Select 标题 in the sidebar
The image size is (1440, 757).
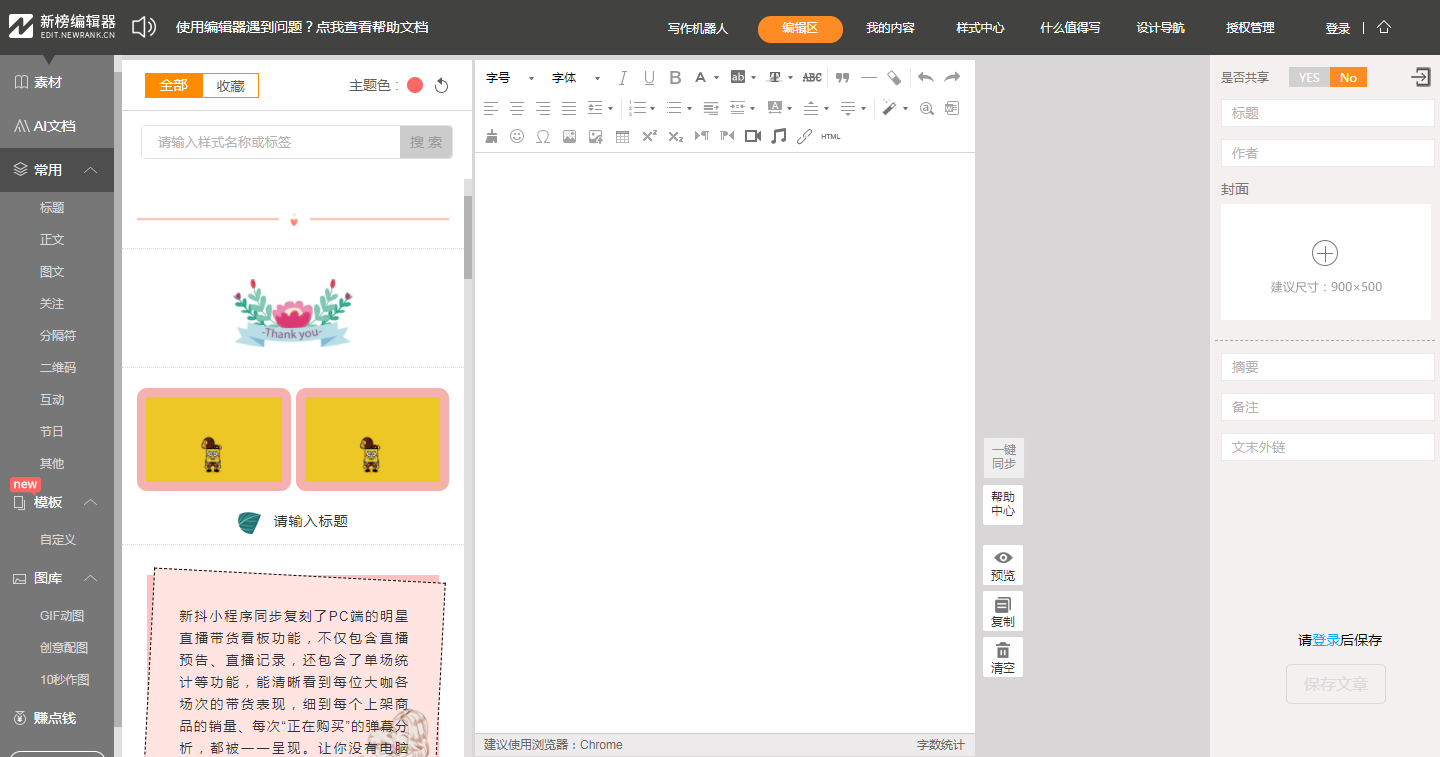click(x=52, y=208)
